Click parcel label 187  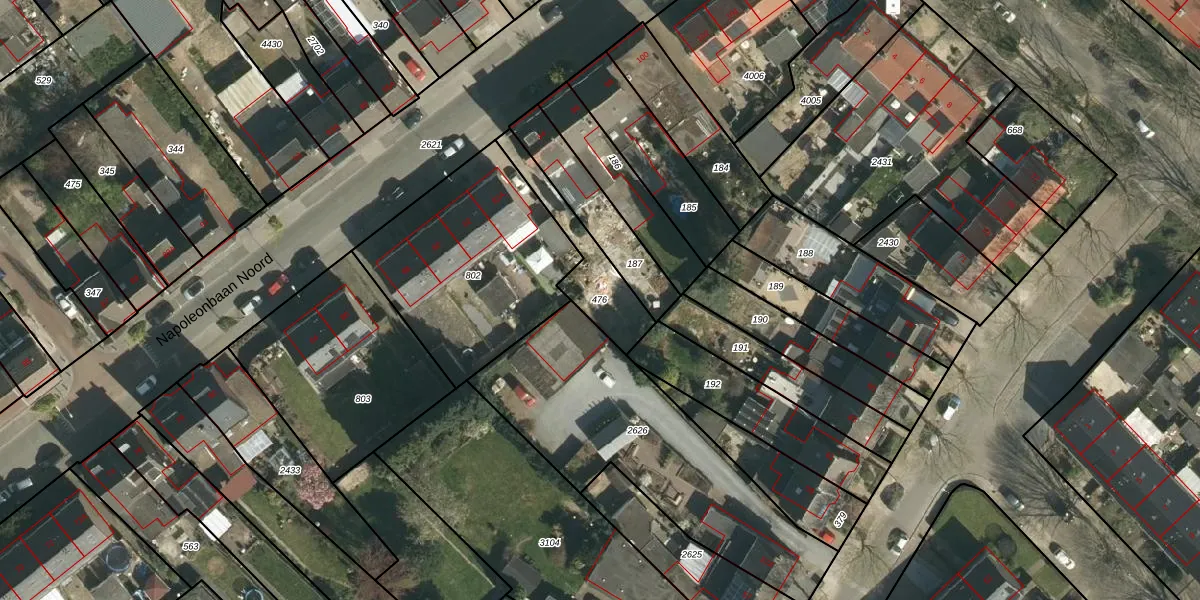point(634,264)
